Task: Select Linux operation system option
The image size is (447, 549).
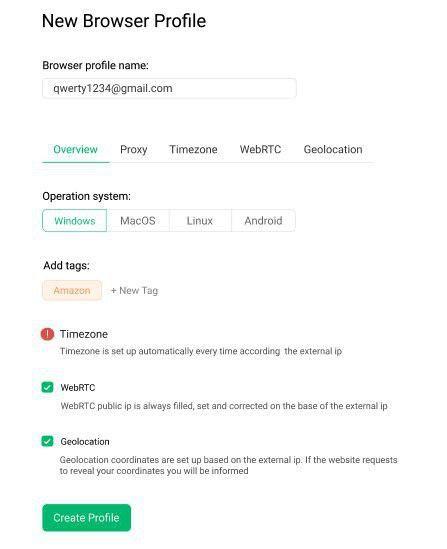Action: pos(200,221)
